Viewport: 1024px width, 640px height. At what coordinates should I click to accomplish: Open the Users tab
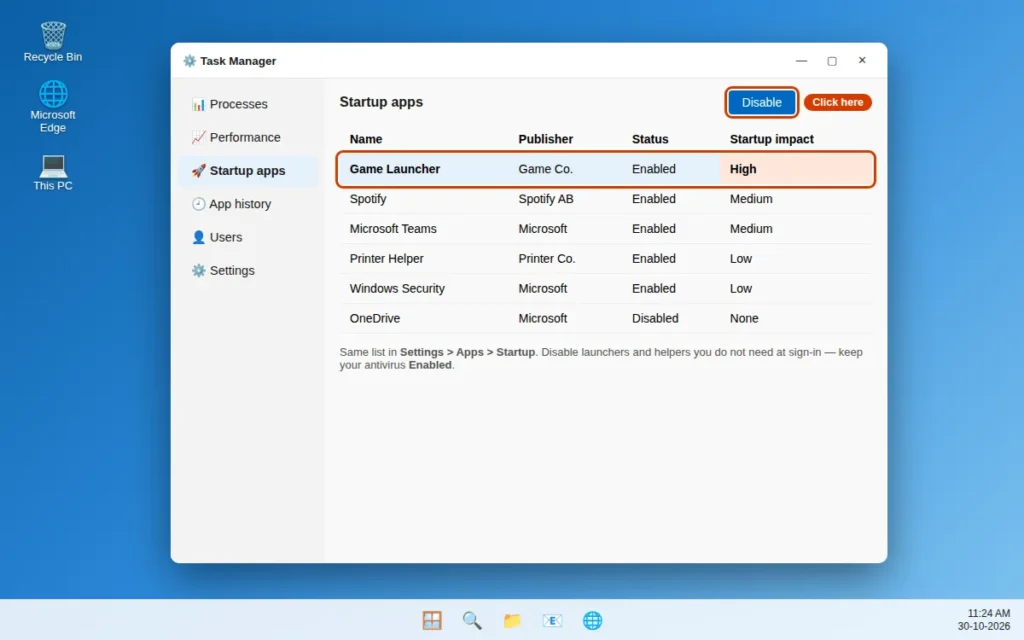pos(248,237)
